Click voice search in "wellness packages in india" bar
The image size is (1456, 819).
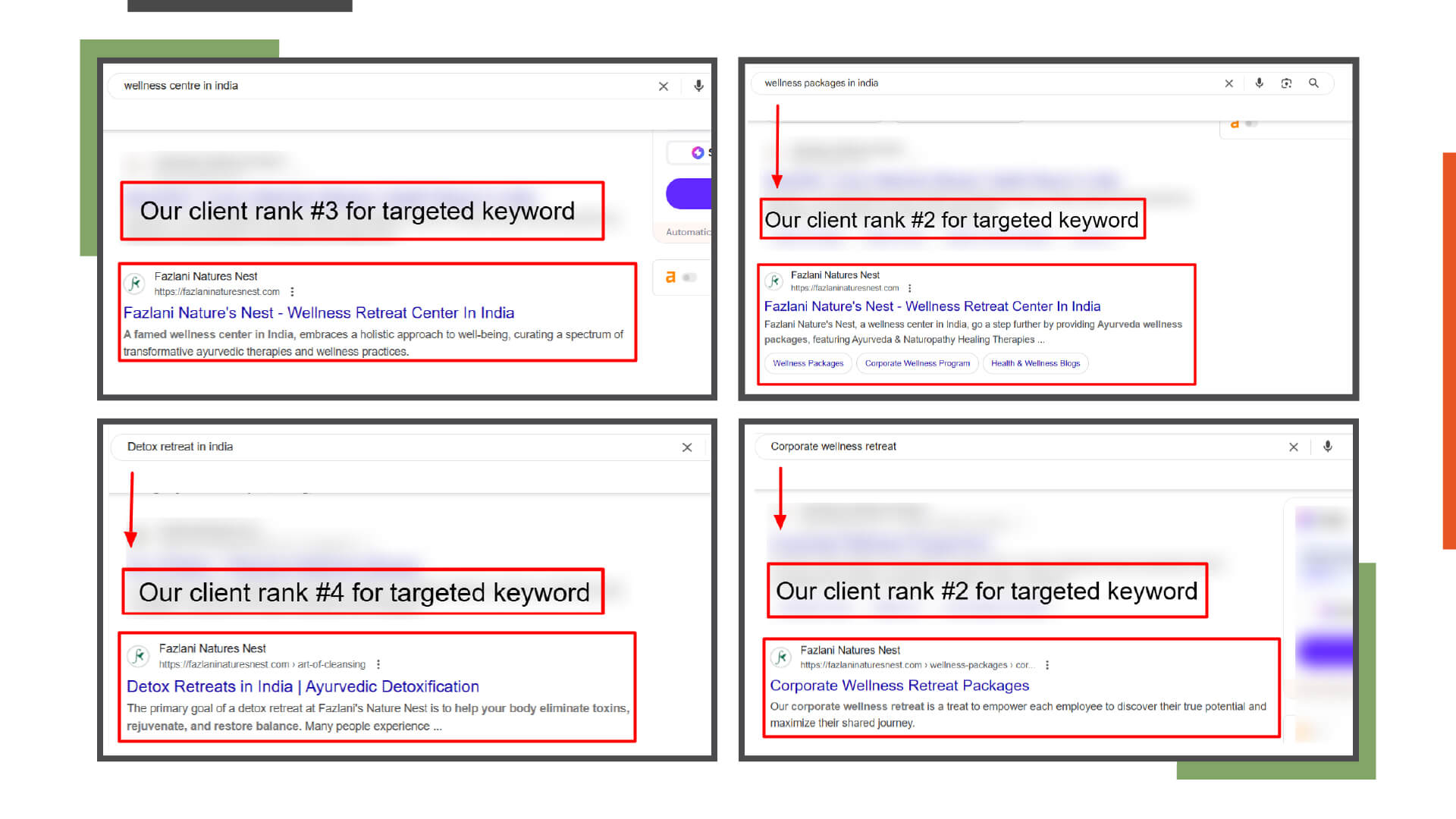[x=1259, y=83]
